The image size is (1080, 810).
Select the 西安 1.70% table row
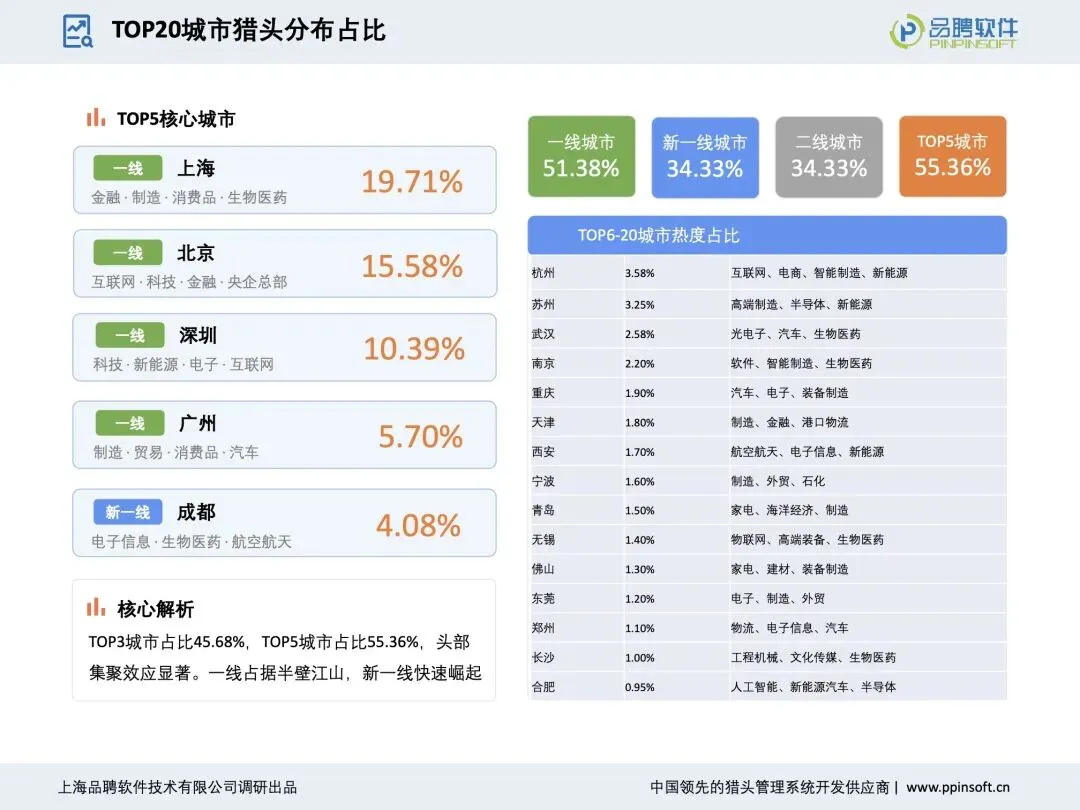point(767,452)
